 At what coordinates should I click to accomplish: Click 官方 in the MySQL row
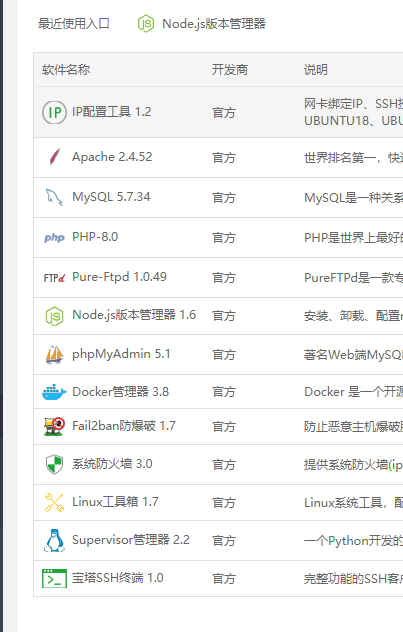(x=224, y=198)
